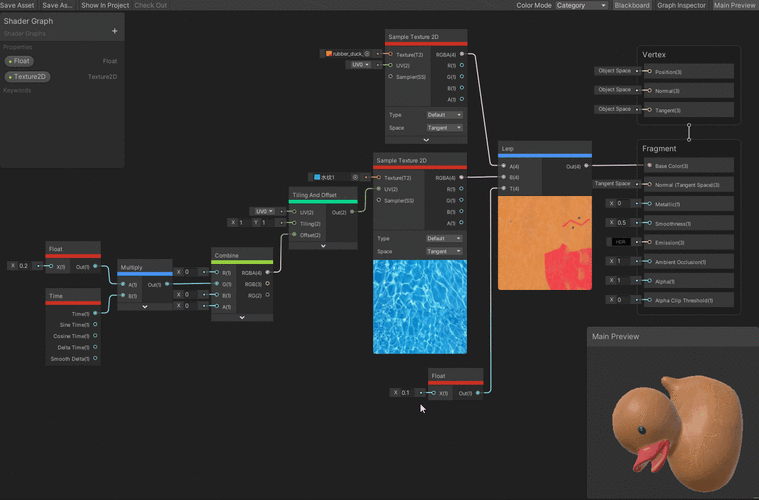Select the Multiply node header
Screen dimensions: 759x500
145,267
